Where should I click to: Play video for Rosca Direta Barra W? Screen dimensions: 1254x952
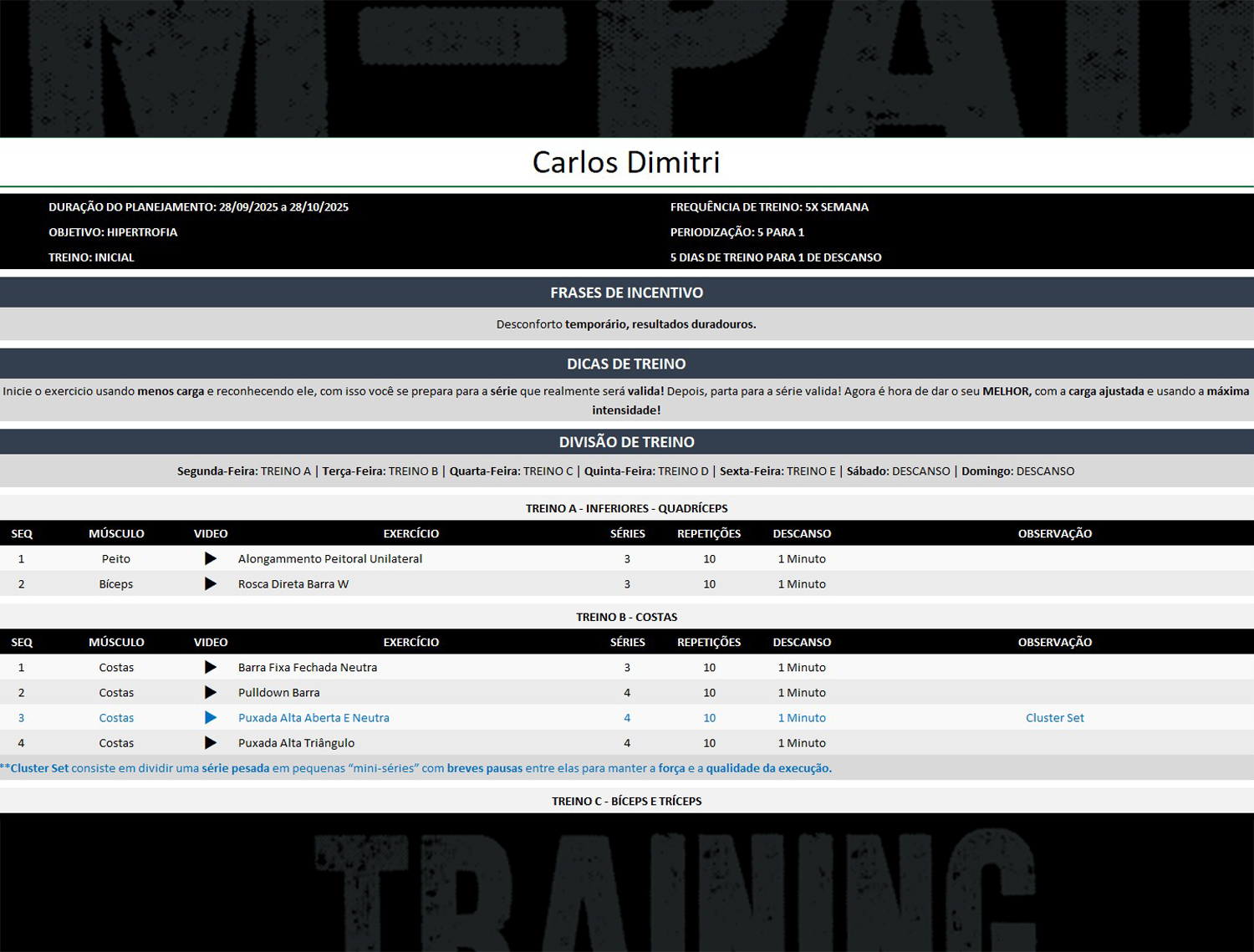click(211, 583)
